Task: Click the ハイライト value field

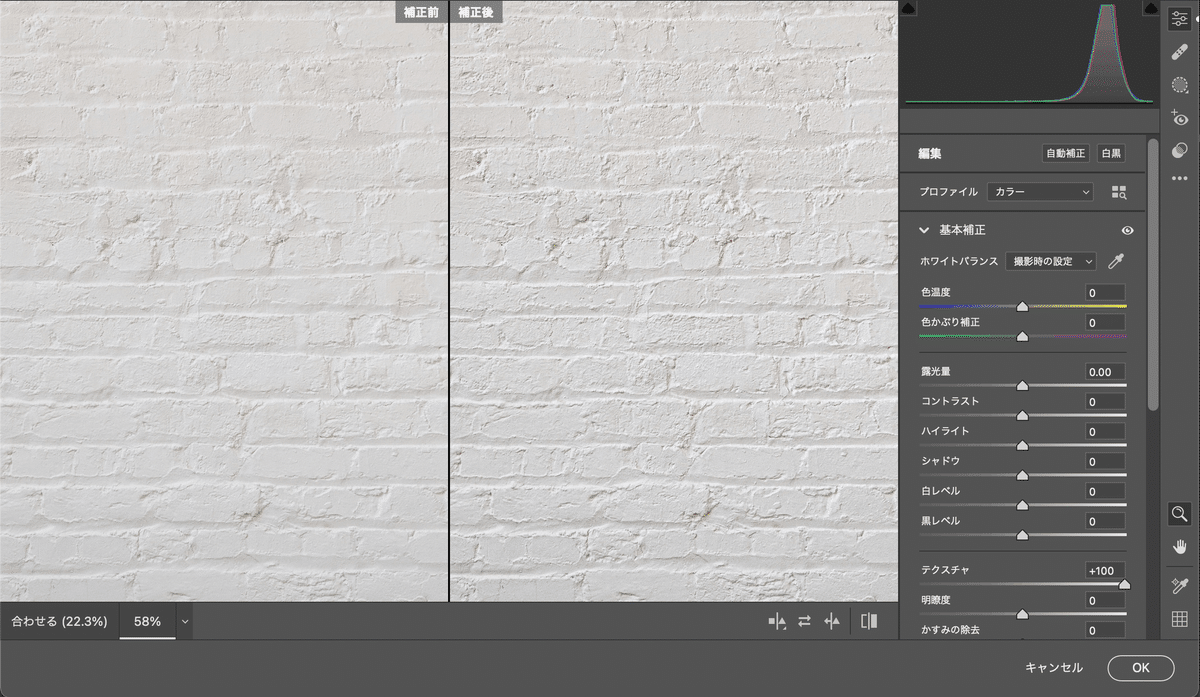Action: (1105, 431)
